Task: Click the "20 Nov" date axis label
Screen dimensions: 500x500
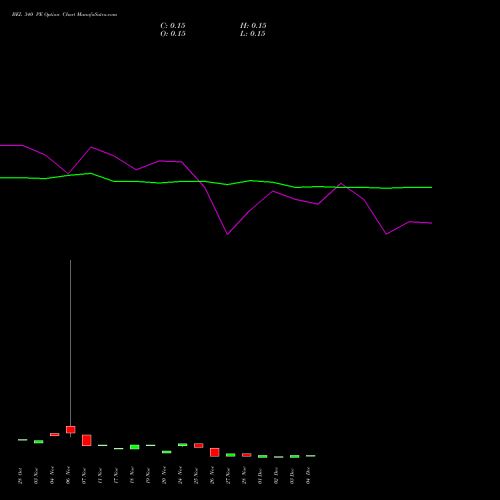Action: coord(164,476)
